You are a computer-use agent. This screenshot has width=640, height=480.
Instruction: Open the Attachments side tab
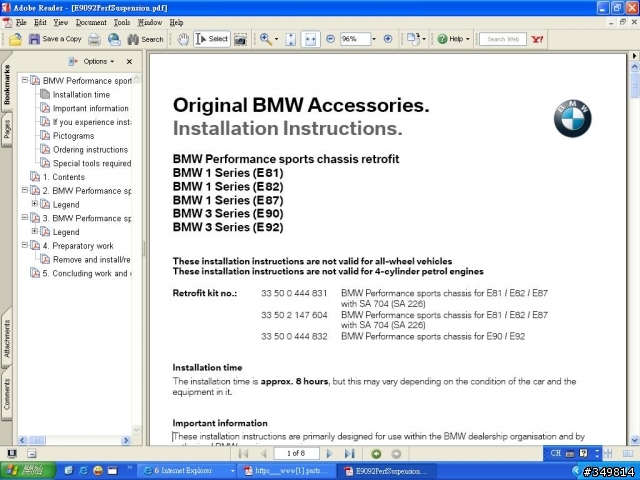tap(7, 339)
